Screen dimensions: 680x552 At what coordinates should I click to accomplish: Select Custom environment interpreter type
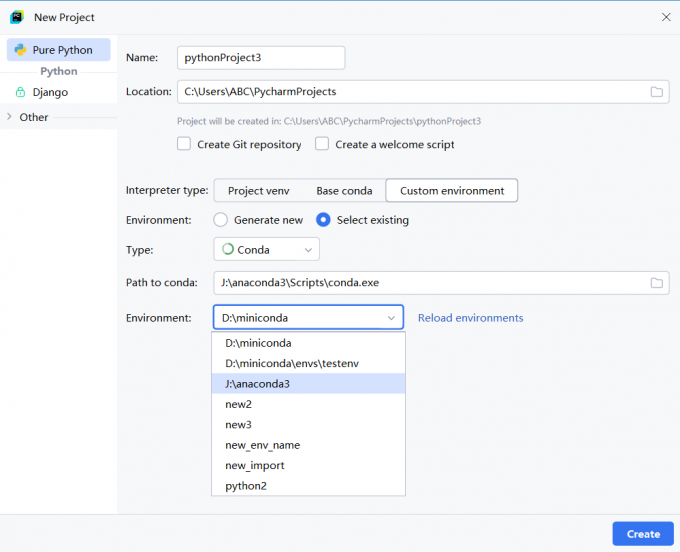452,191
